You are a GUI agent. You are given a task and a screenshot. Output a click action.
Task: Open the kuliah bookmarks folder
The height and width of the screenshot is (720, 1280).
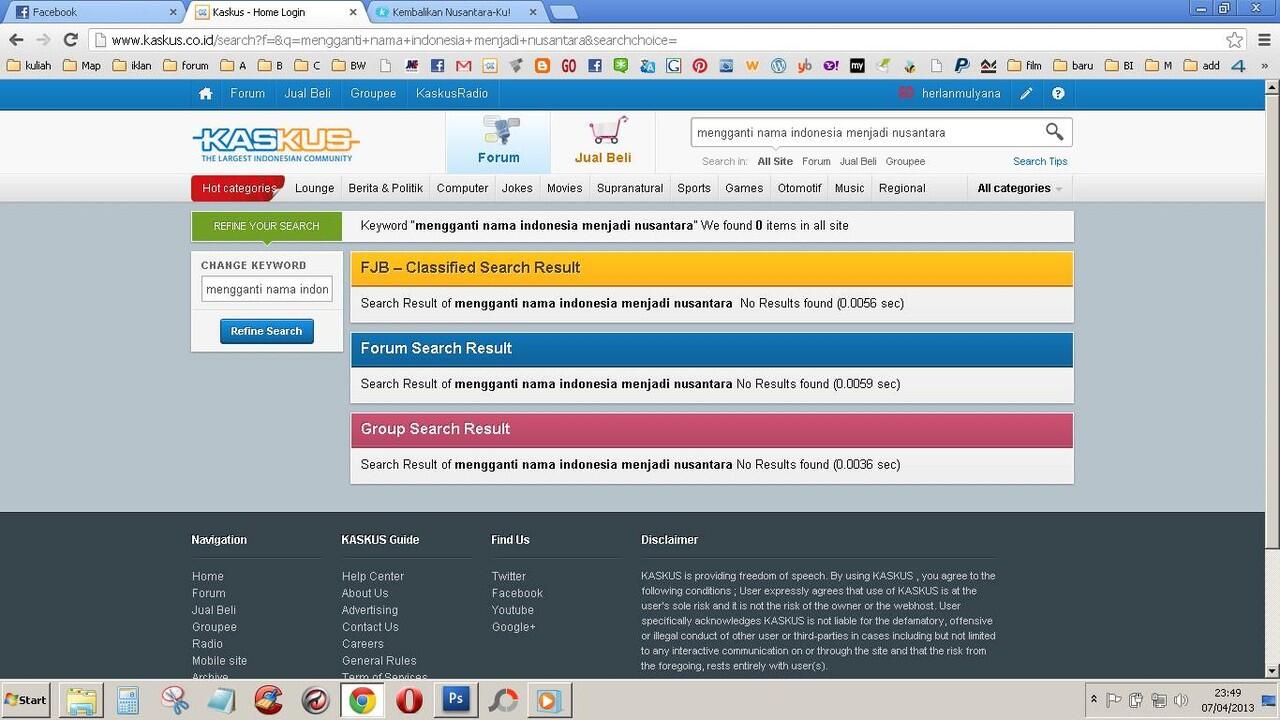pyautogui.click(x=29, y=66)
